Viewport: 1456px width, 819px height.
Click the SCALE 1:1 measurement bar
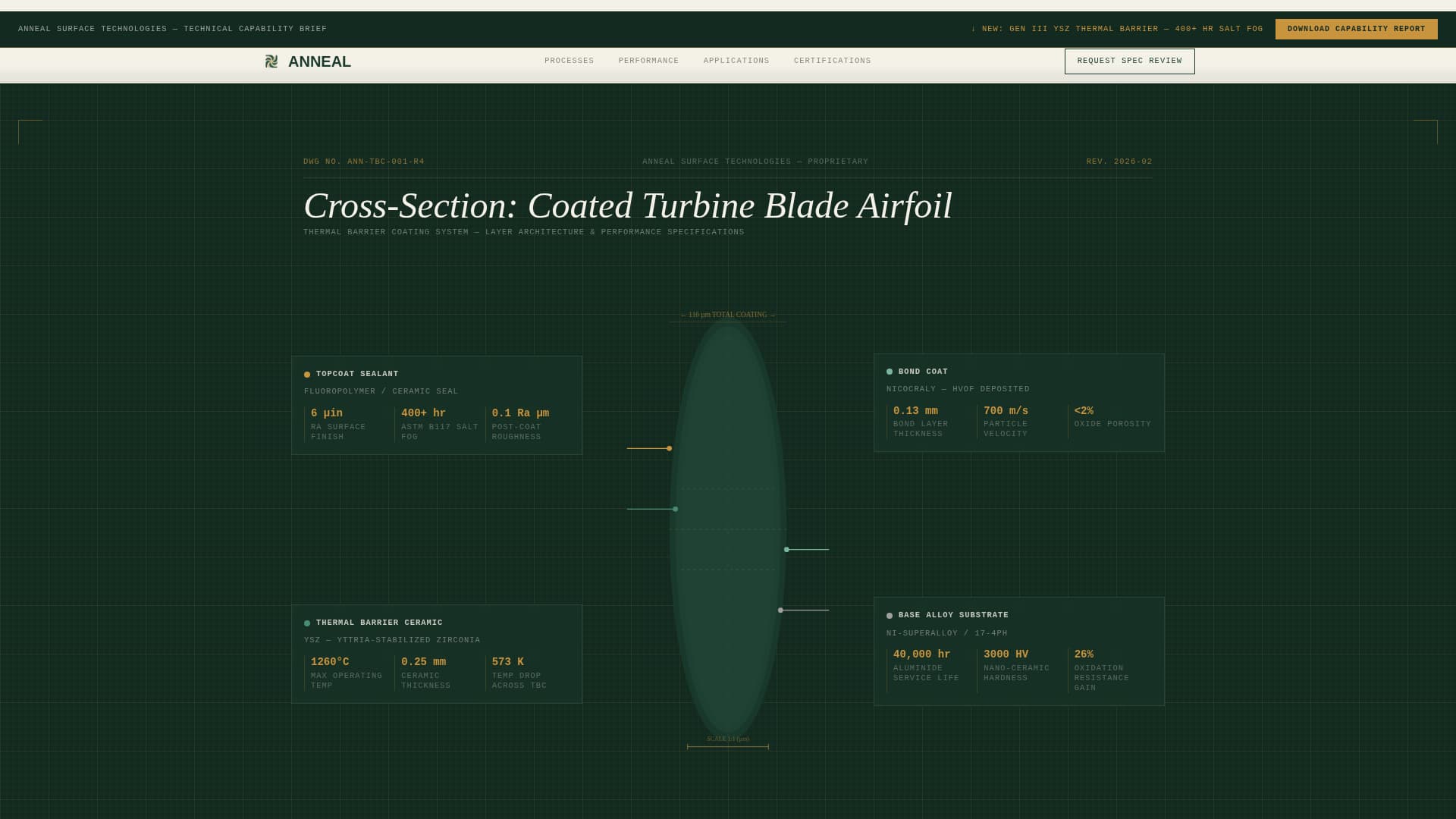(x=728, y=743)
